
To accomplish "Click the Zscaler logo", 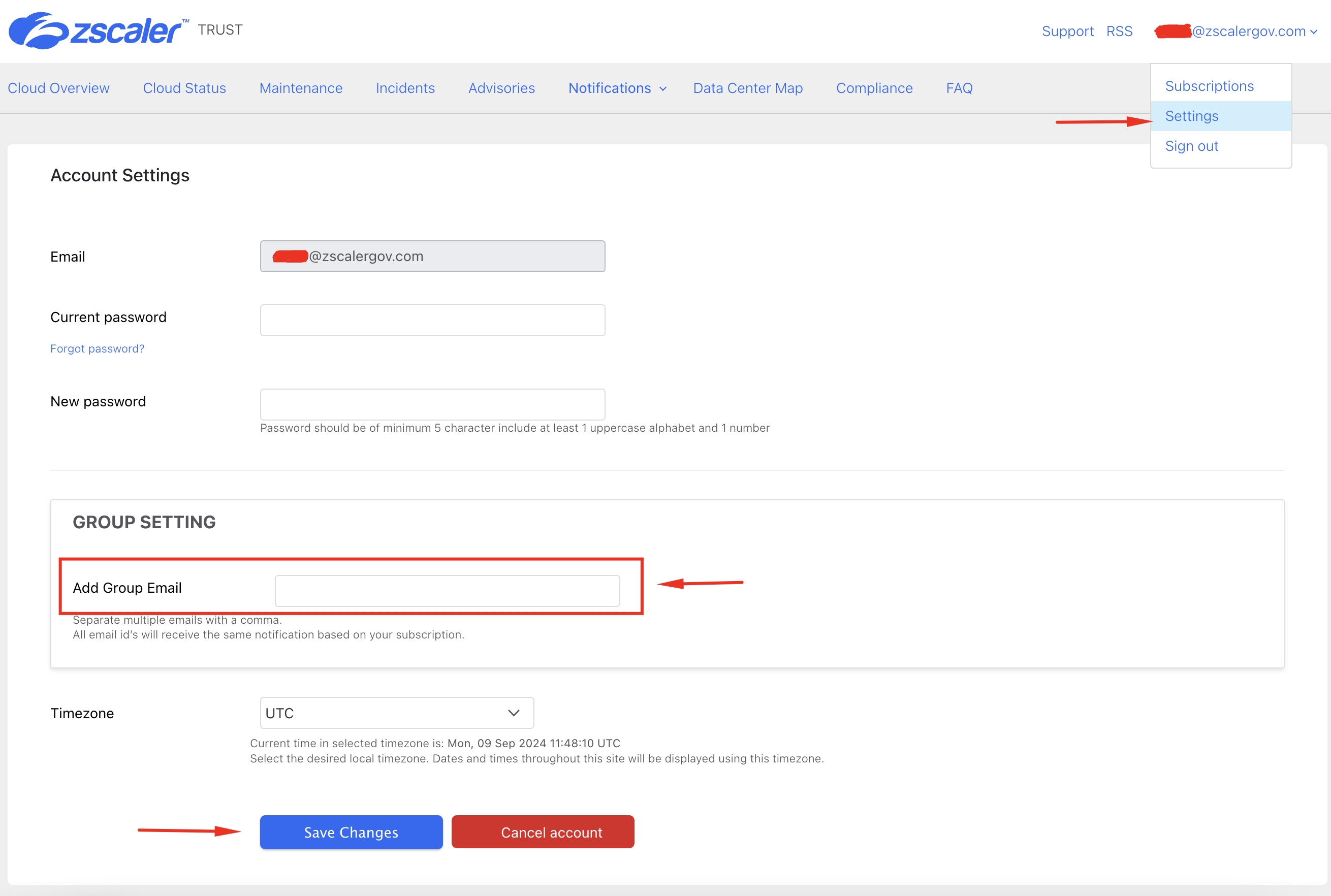I will pos(97,30).
